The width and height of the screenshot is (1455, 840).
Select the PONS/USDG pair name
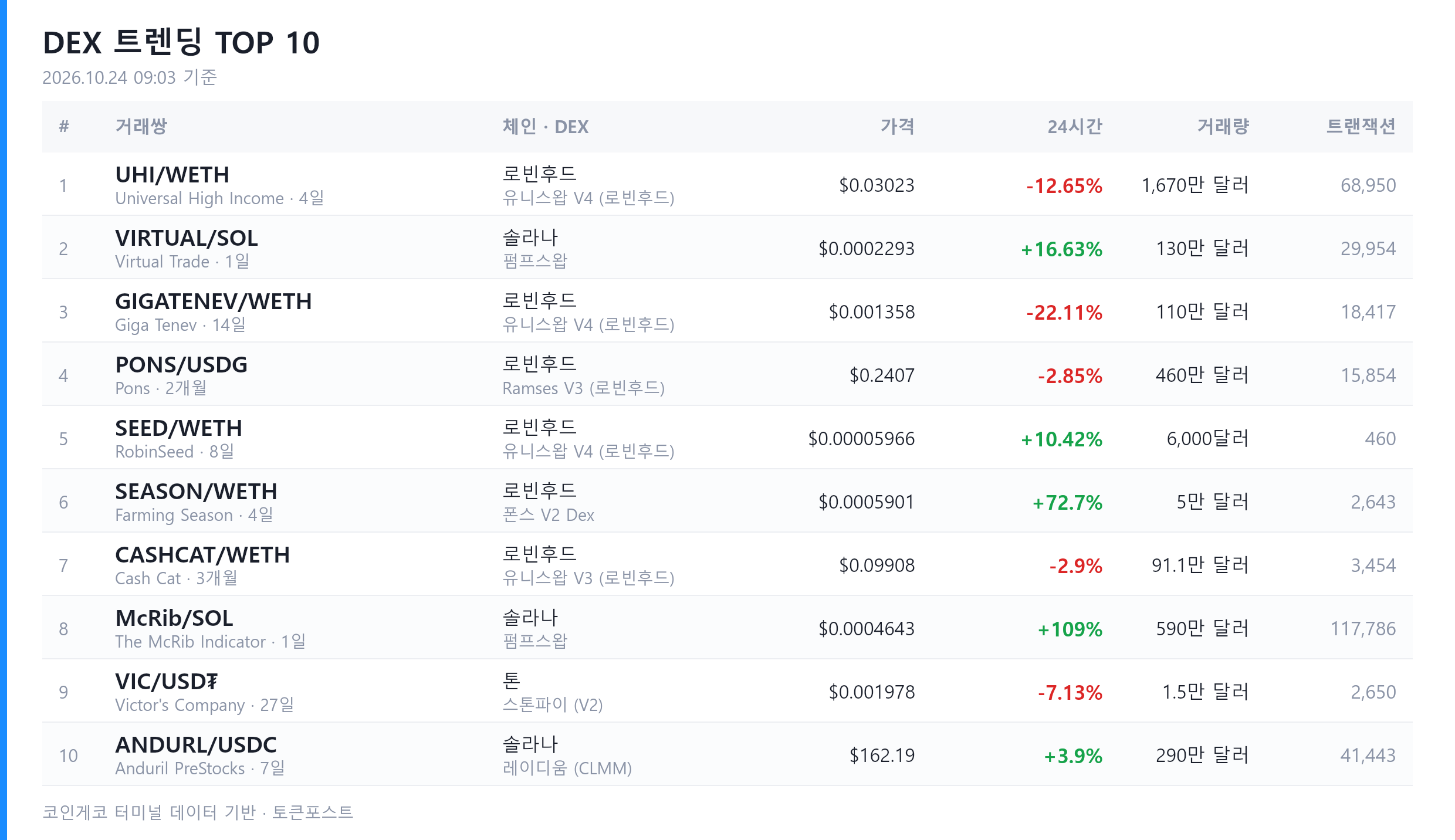tap(181, 365)
